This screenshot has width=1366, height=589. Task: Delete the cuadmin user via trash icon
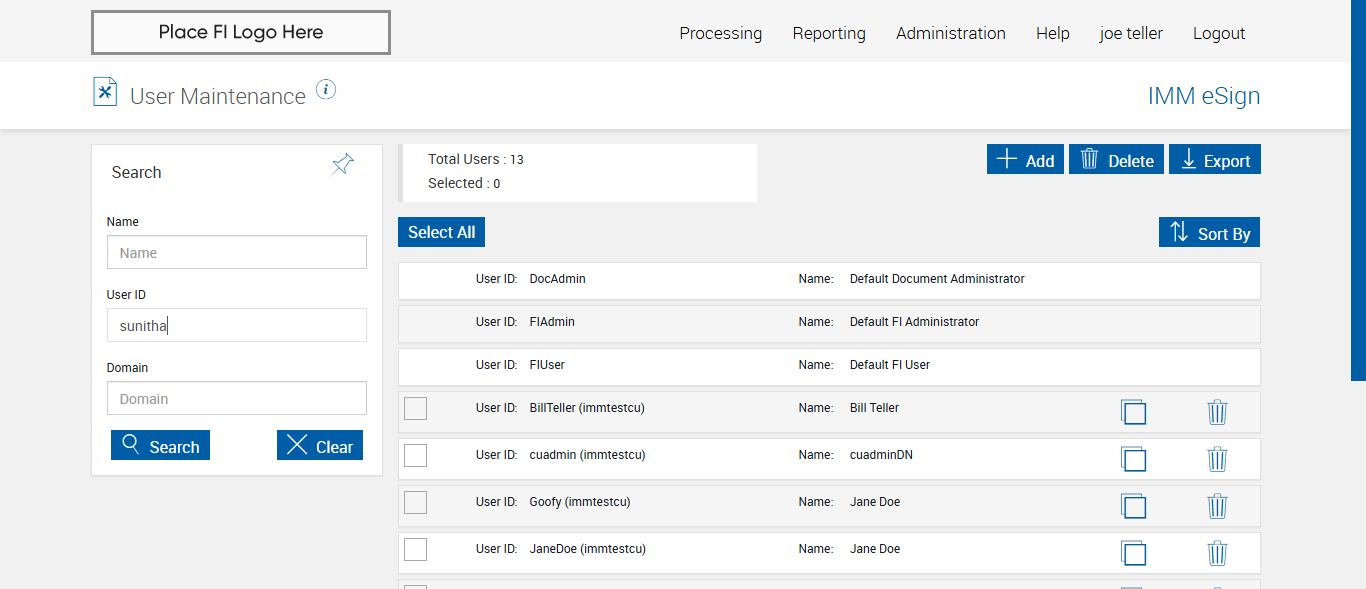pyautogui.click(x=1217, y=459)
